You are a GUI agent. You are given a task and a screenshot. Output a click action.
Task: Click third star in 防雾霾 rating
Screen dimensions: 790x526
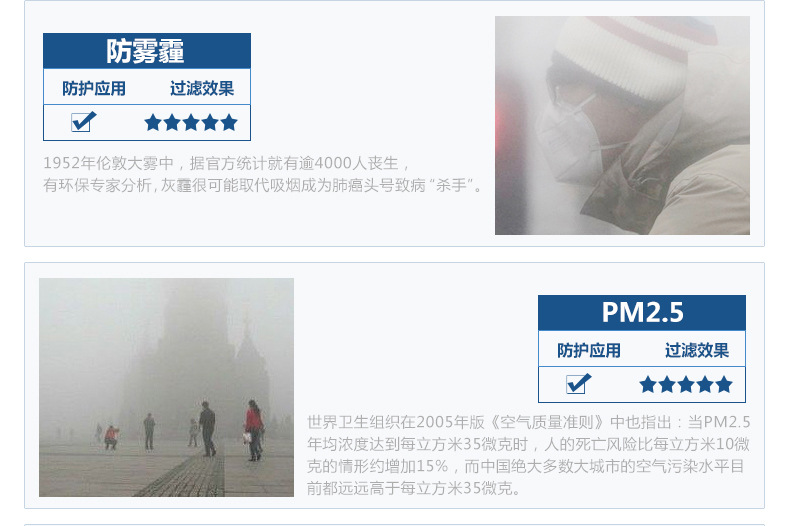pyautogui.click(x=191, y=122)
